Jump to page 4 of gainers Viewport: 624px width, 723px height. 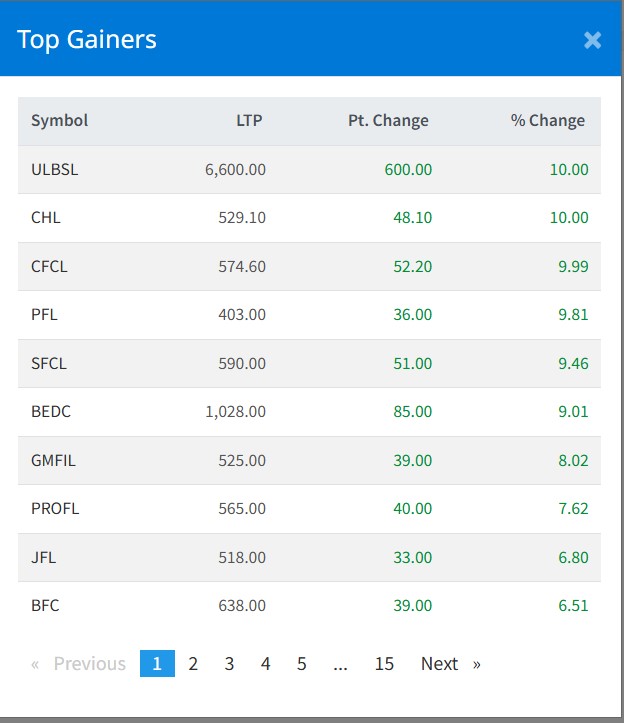(265, 664)
